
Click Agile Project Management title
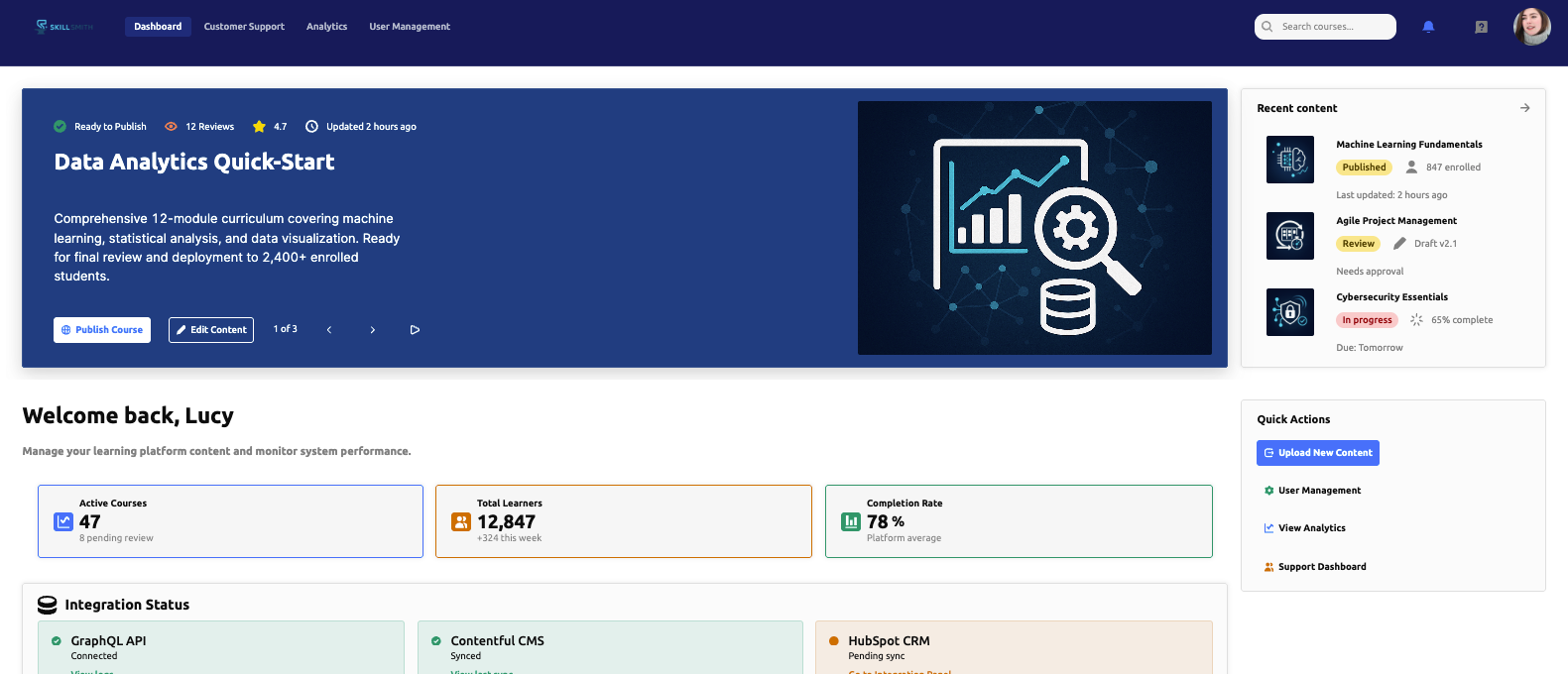(1396, 221)
